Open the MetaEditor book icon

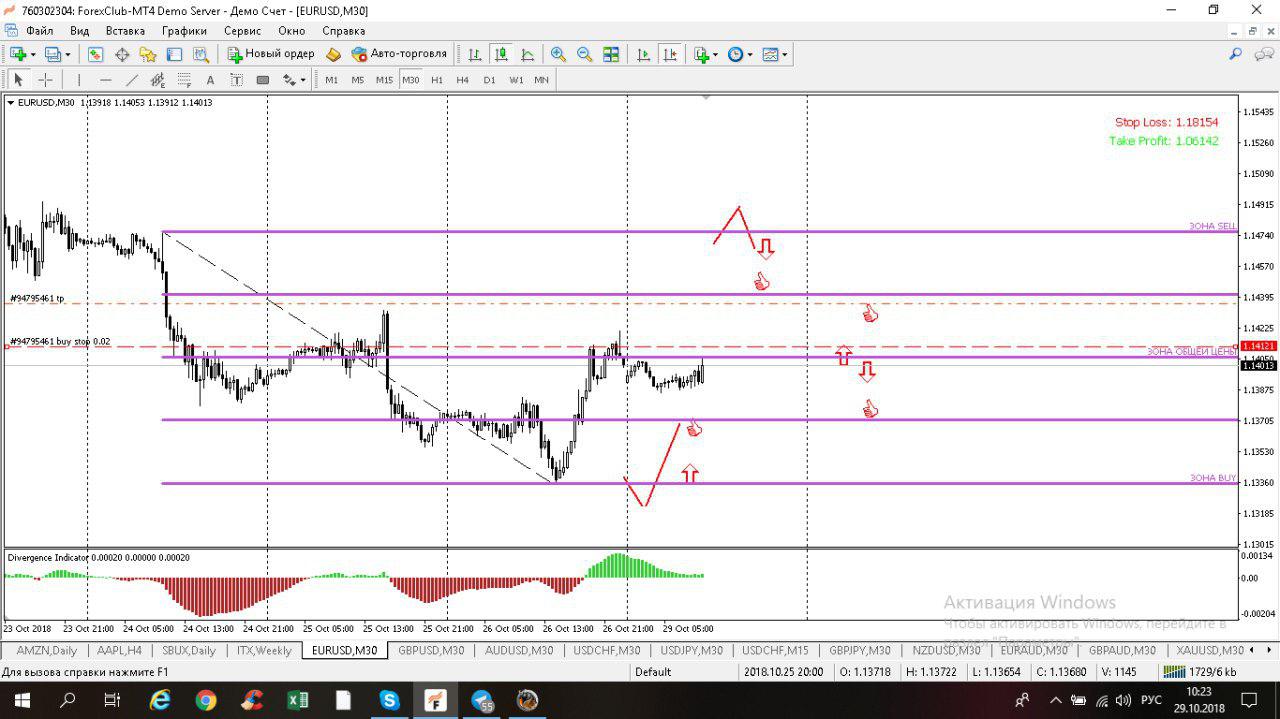(334, 54)
